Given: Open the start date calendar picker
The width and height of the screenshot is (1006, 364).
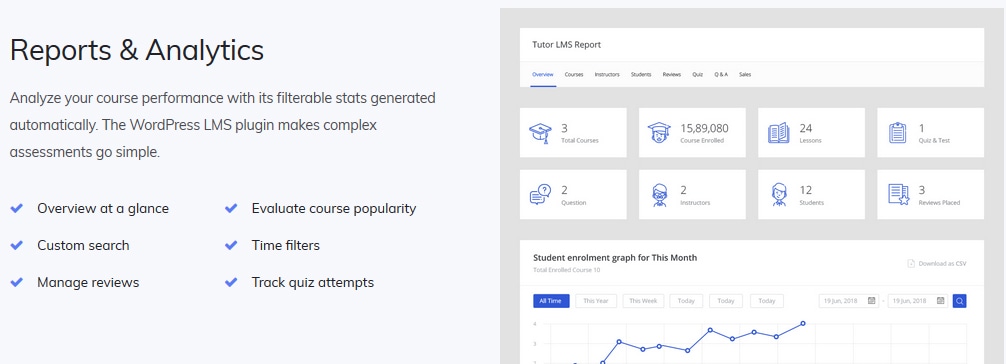Looking at the screenshot, I should point(871,300).
